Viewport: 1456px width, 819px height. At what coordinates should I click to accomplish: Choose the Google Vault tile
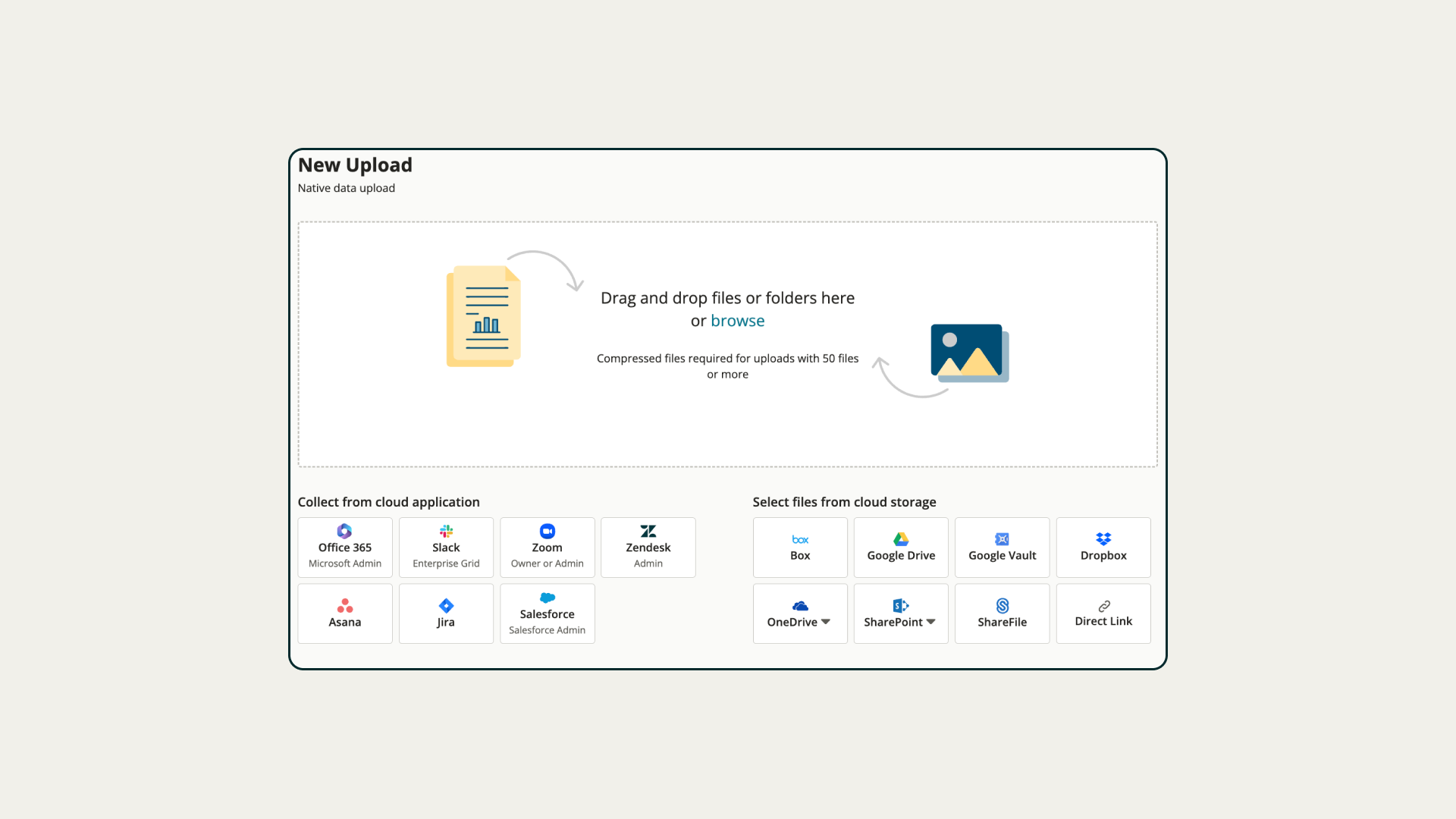(1002, 548)
